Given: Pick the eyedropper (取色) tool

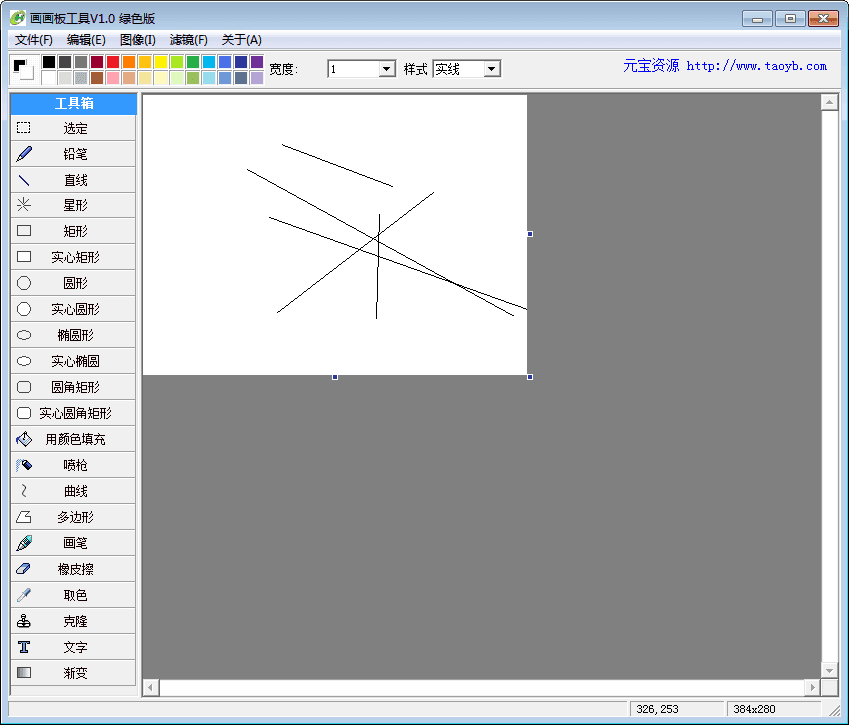Looking at the screenshot, I should pyautogui.click(x=73, y=595).
